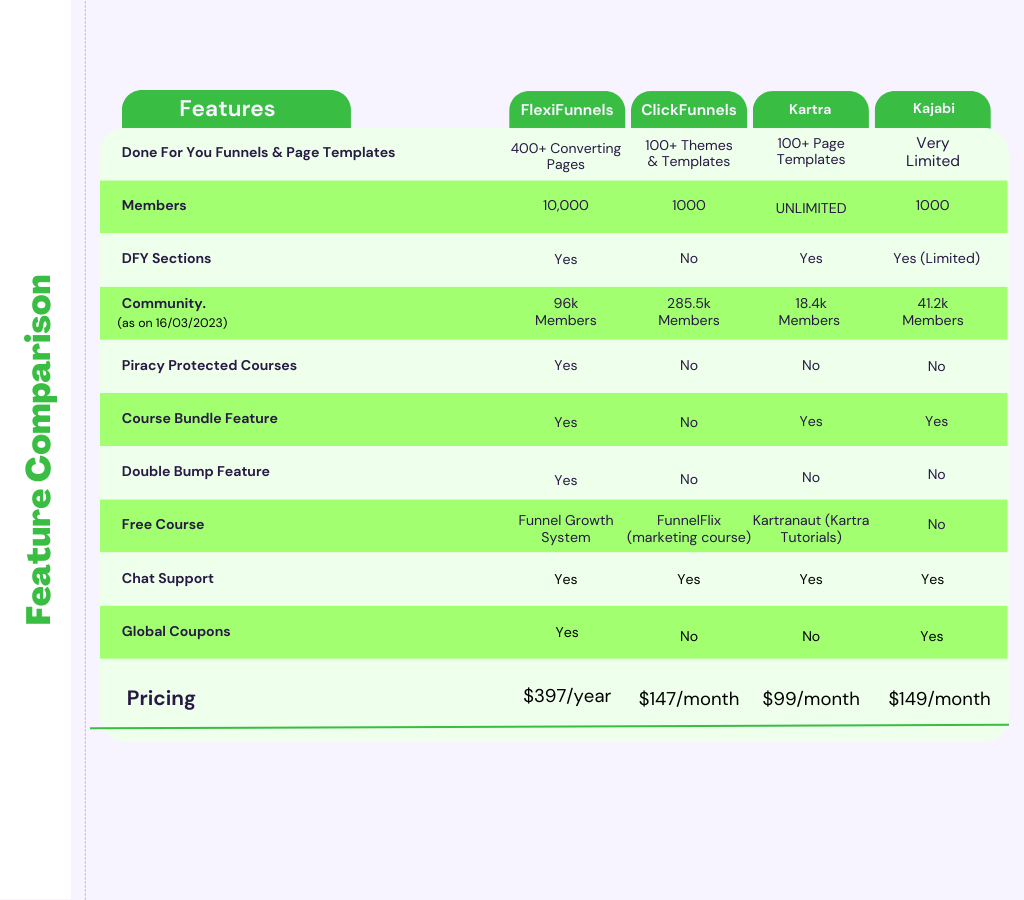Viewport: 1024px width, 900px height.
Task: Click the 285.5k Members cell
Action: pyautogui.click(x=689, y=312)
